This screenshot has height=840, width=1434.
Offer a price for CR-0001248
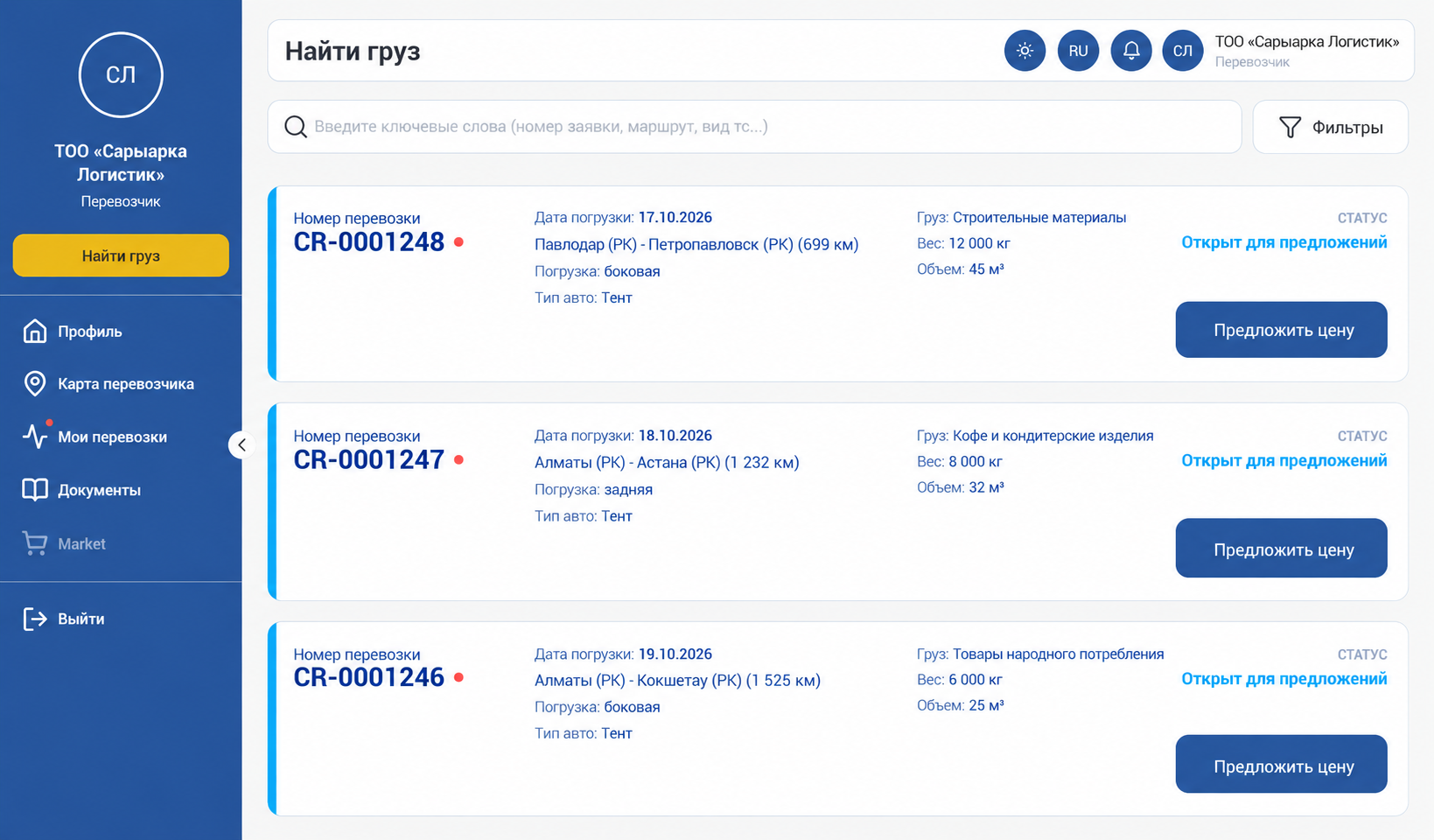(1281, 330)
